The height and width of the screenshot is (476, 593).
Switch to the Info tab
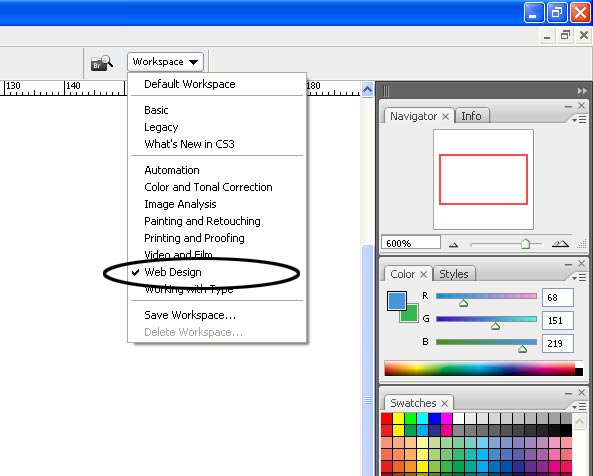coord(471,116)
